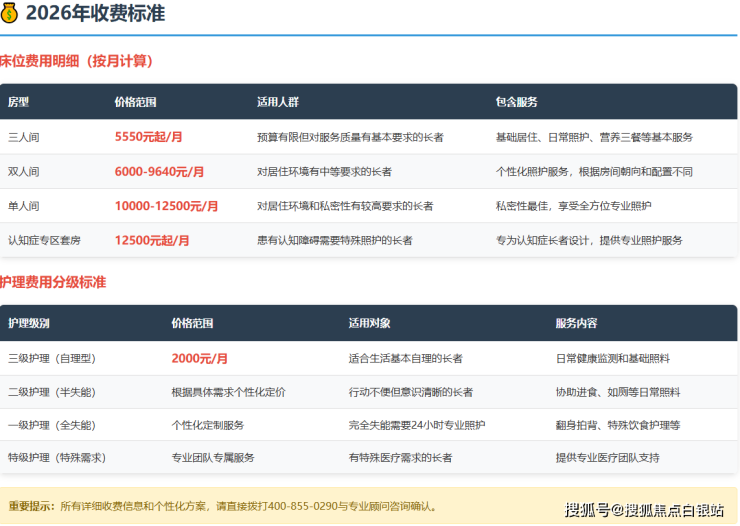Select the 认知症专区套房 row label
The image size is (740, 526).
tap(42, 240)
